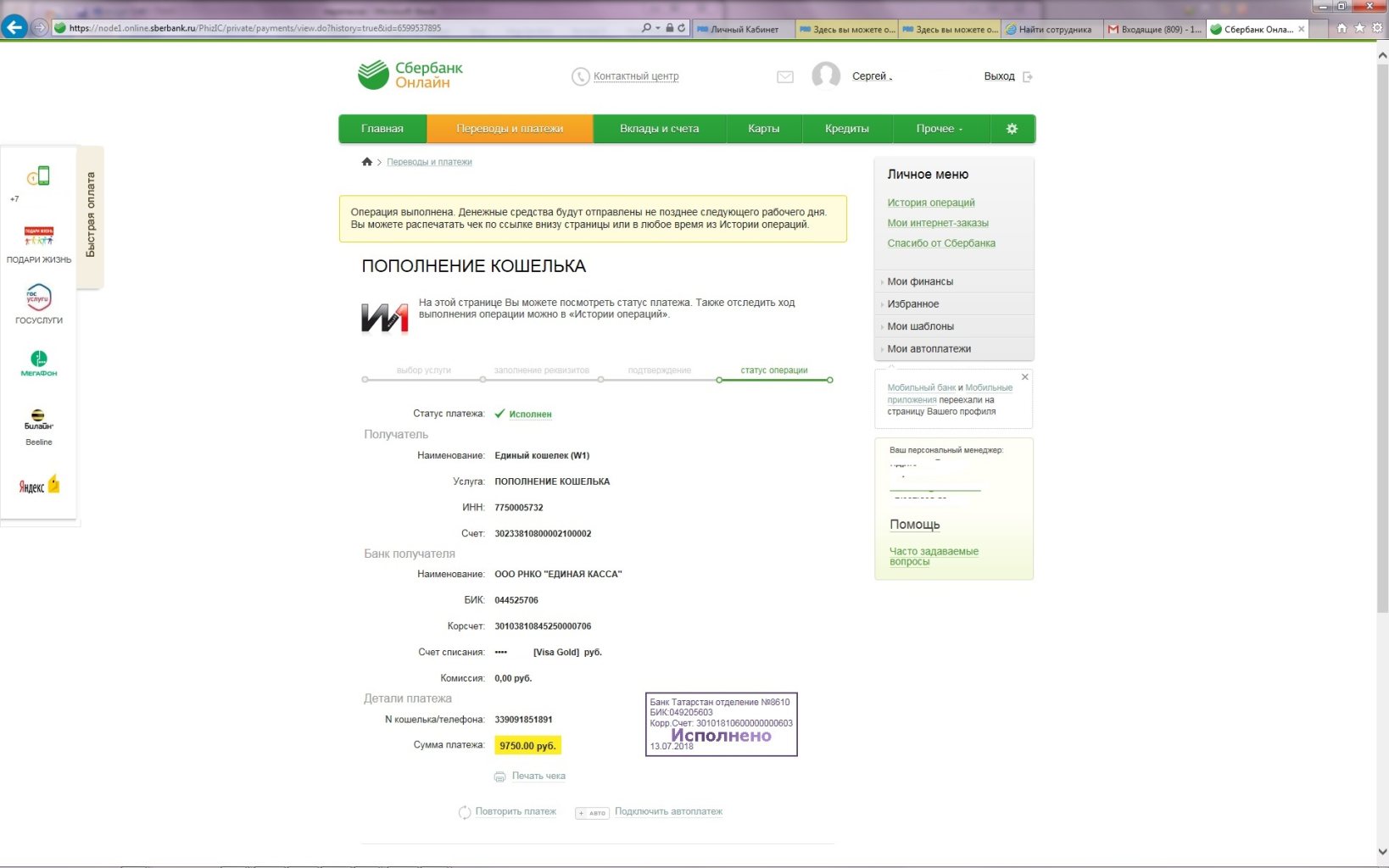Expand Мои финансы section
The height and width of the screenshot is (868, 1389).
[x=954, y=281]
